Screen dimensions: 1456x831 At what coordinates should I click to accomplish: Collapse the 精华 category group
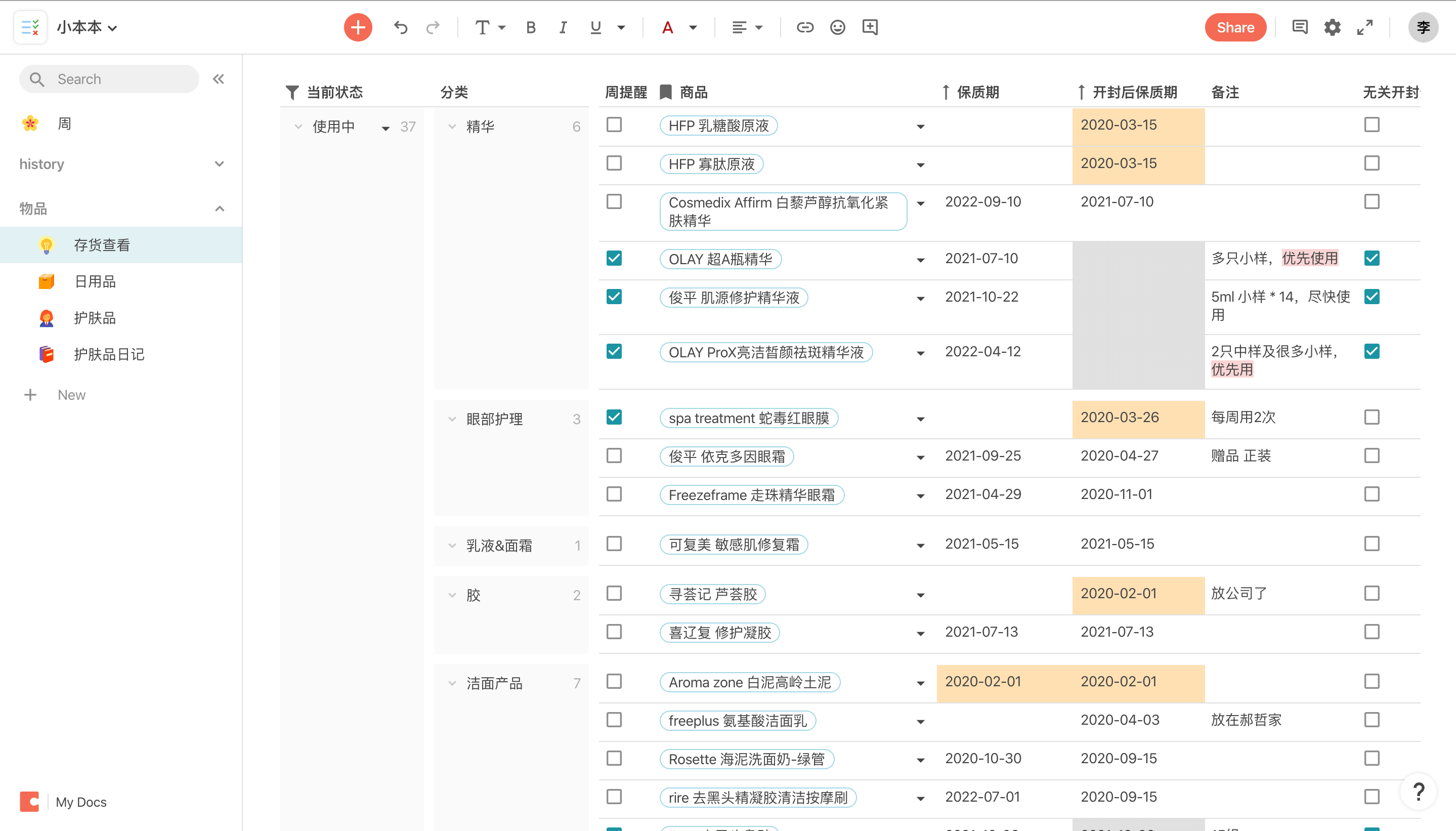(452, 127)
